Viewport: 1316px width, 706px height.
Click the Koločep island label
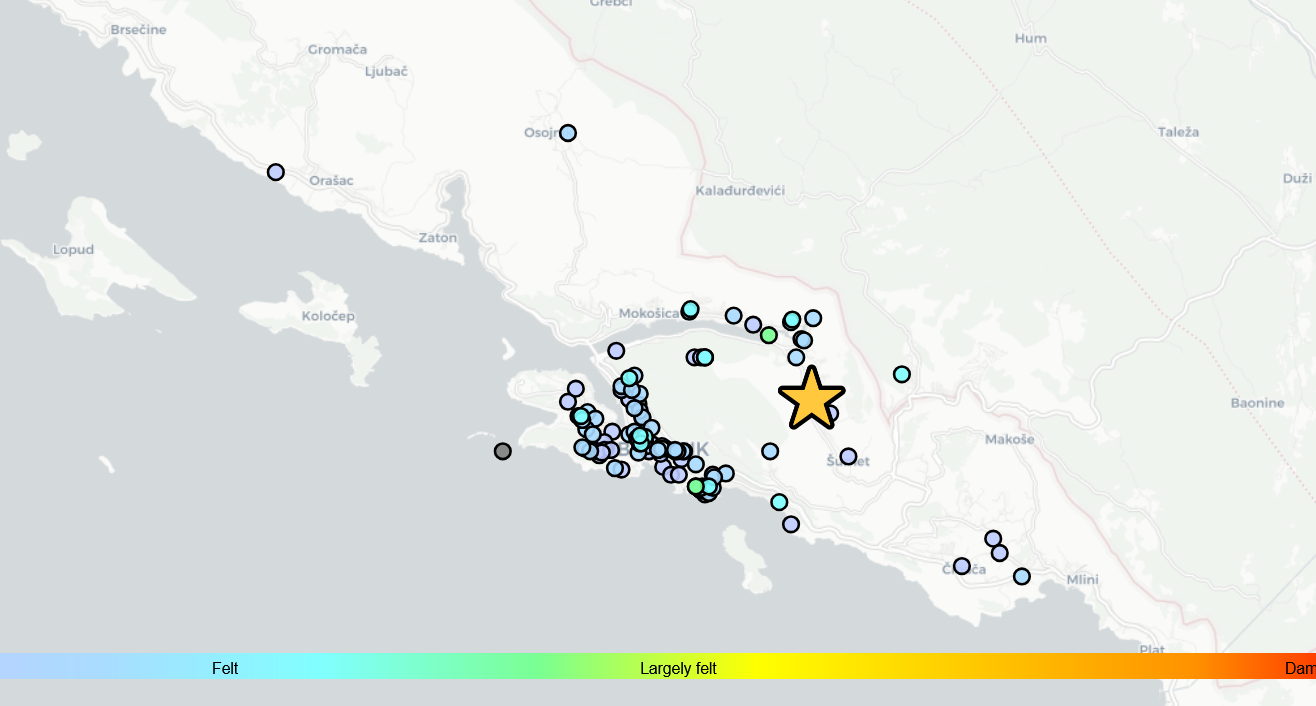coord(328,316)
